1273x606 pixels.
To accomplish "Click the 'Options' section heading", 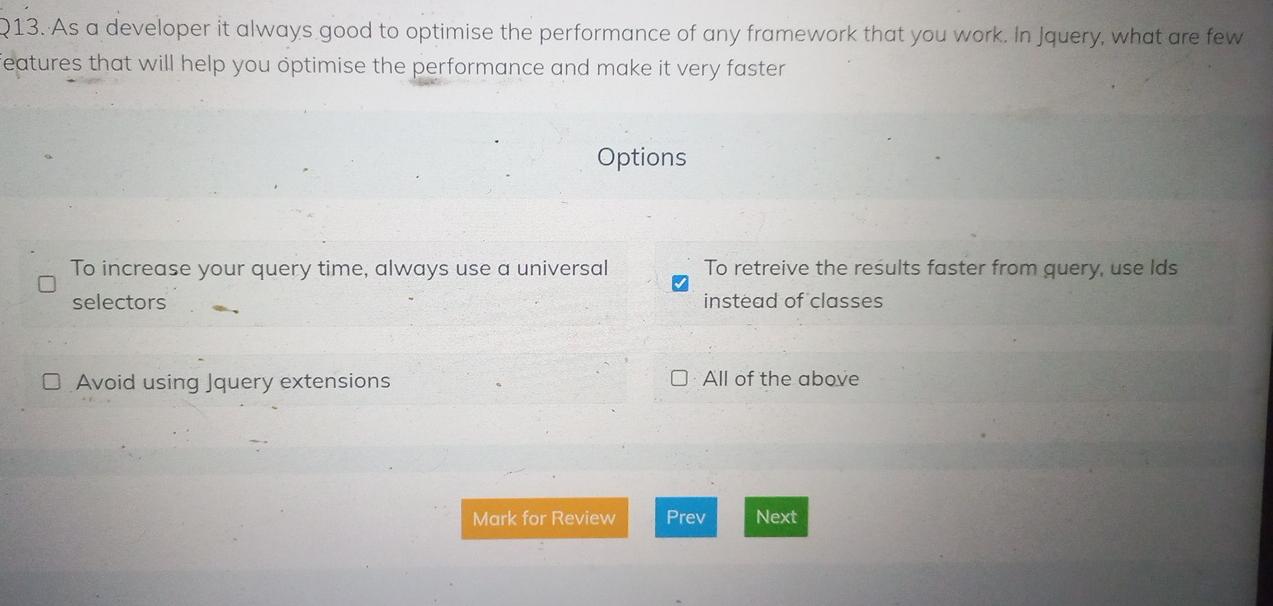I will (641, 157).
